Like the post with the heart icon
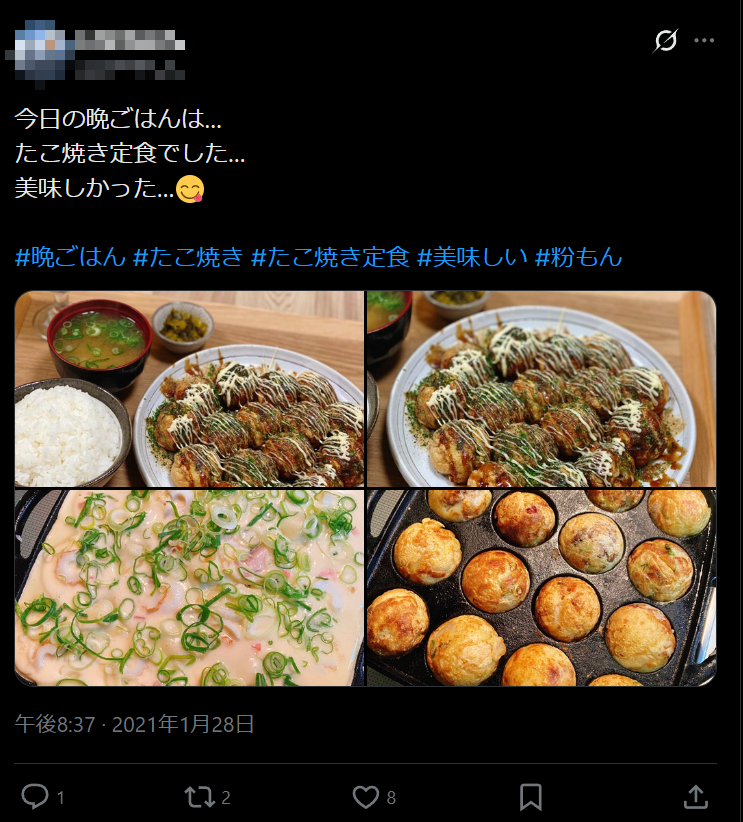Screen dimensions: 743x822 coord(365,797)
